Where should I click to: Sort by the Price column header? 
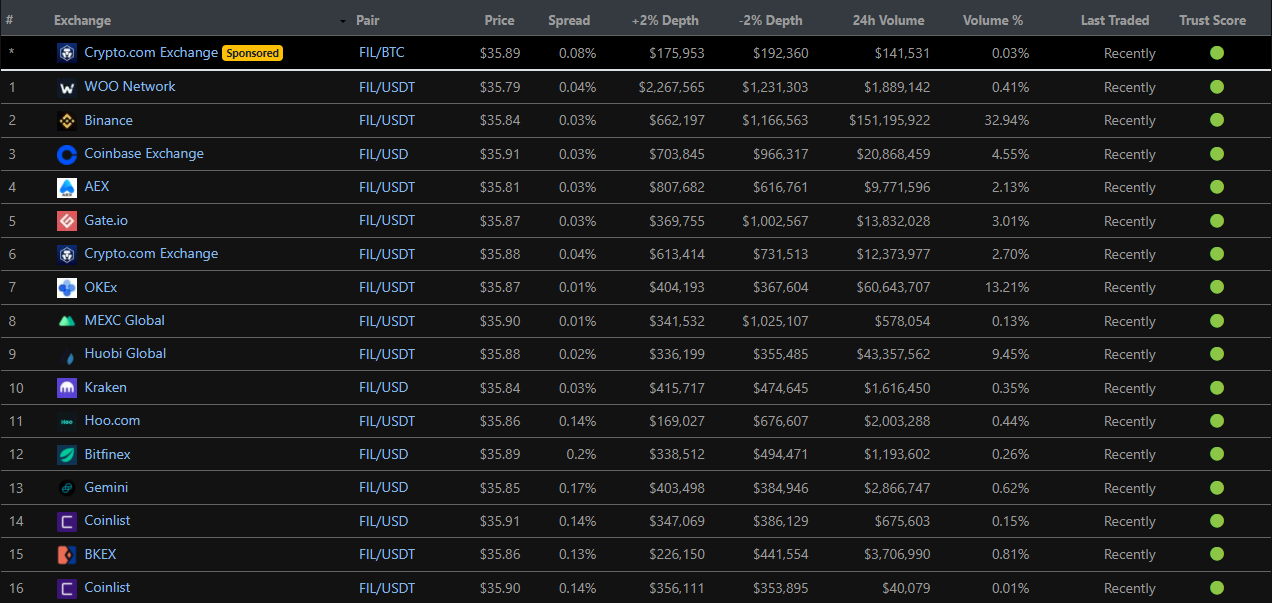coord(499,20)
